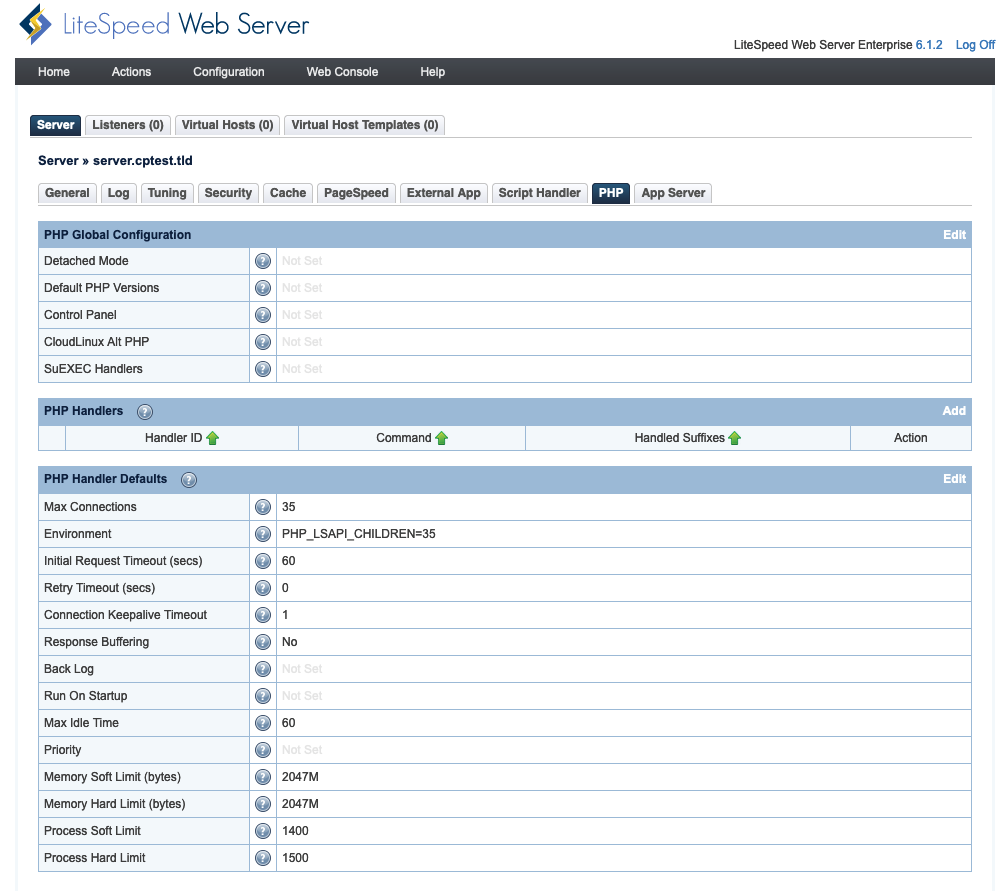This screenshot has height=891, width=1003.
Task: Open the Security sub-tab
Action: (228, 193)
